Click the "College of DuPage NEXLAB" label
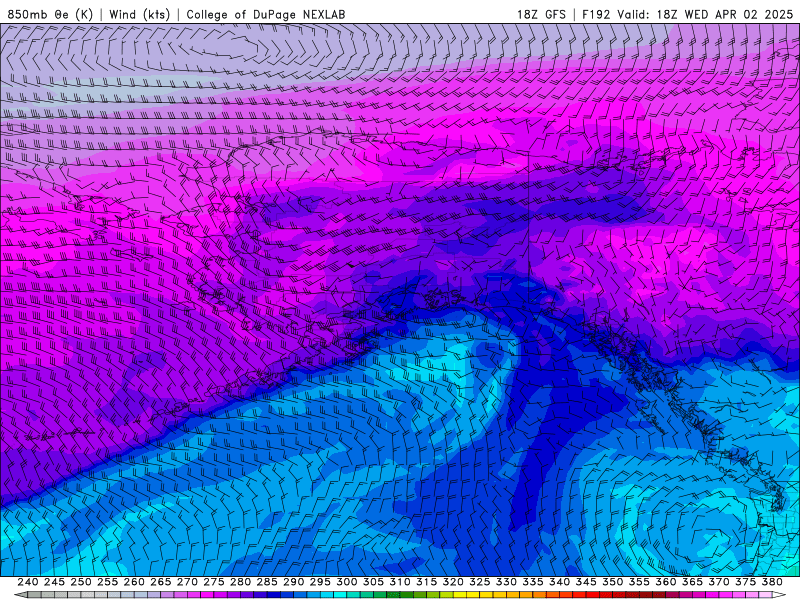 pos(266,14)
